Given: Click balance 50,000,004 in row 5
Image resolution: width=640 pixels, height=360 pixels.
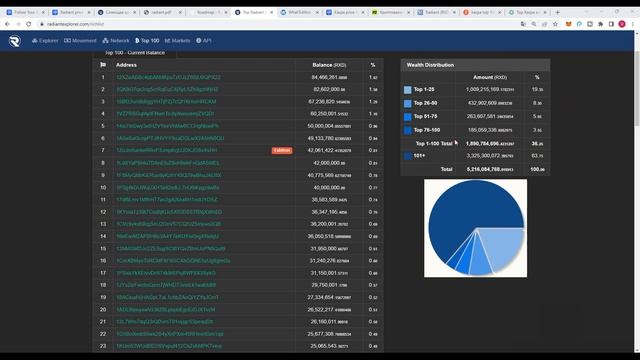Looking at the screenshot, I should coord(329,126).
